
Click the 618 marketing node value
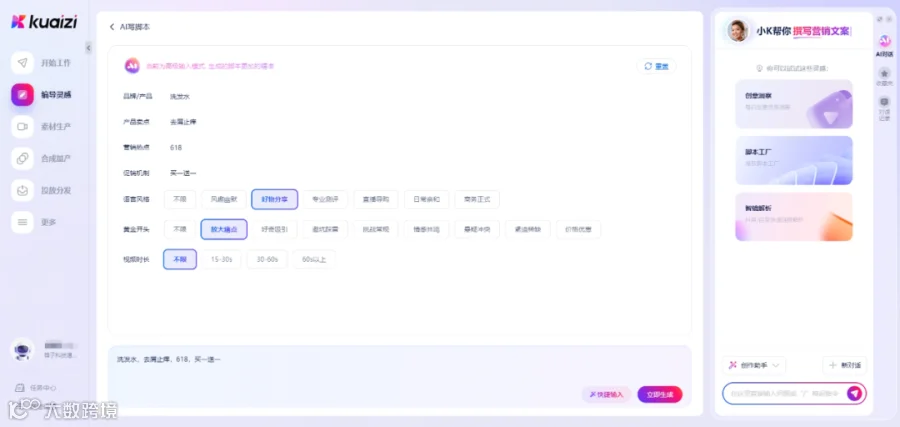pos(176,147)
